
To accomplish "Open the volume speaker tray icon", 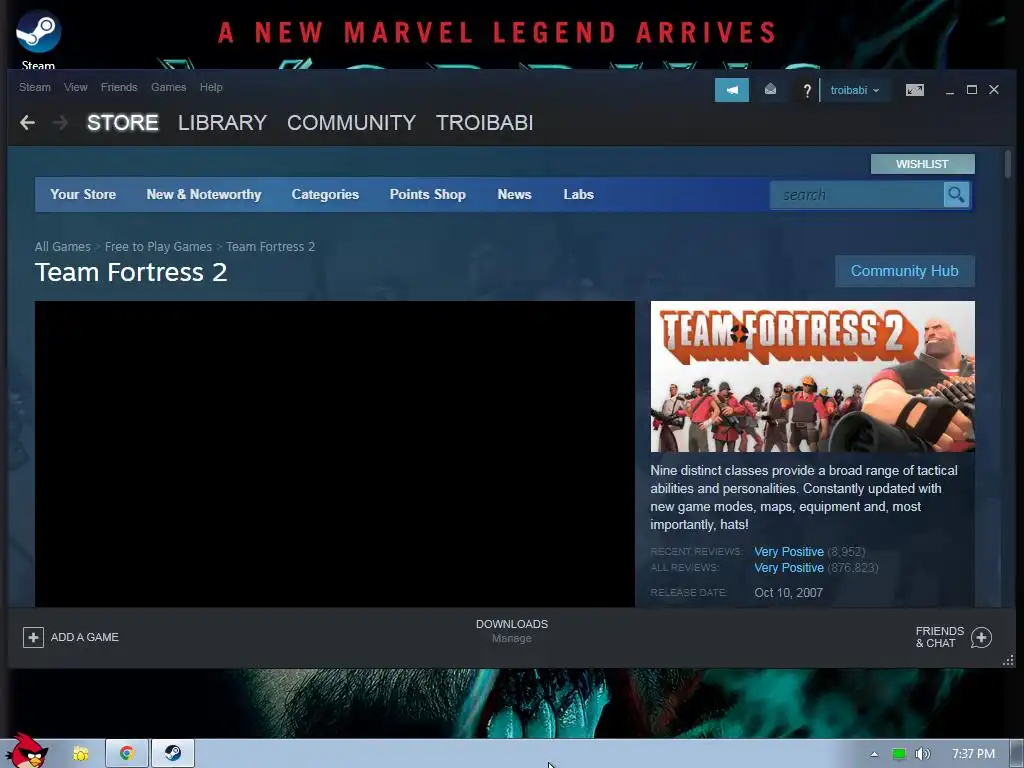I will tap(922, 754).
